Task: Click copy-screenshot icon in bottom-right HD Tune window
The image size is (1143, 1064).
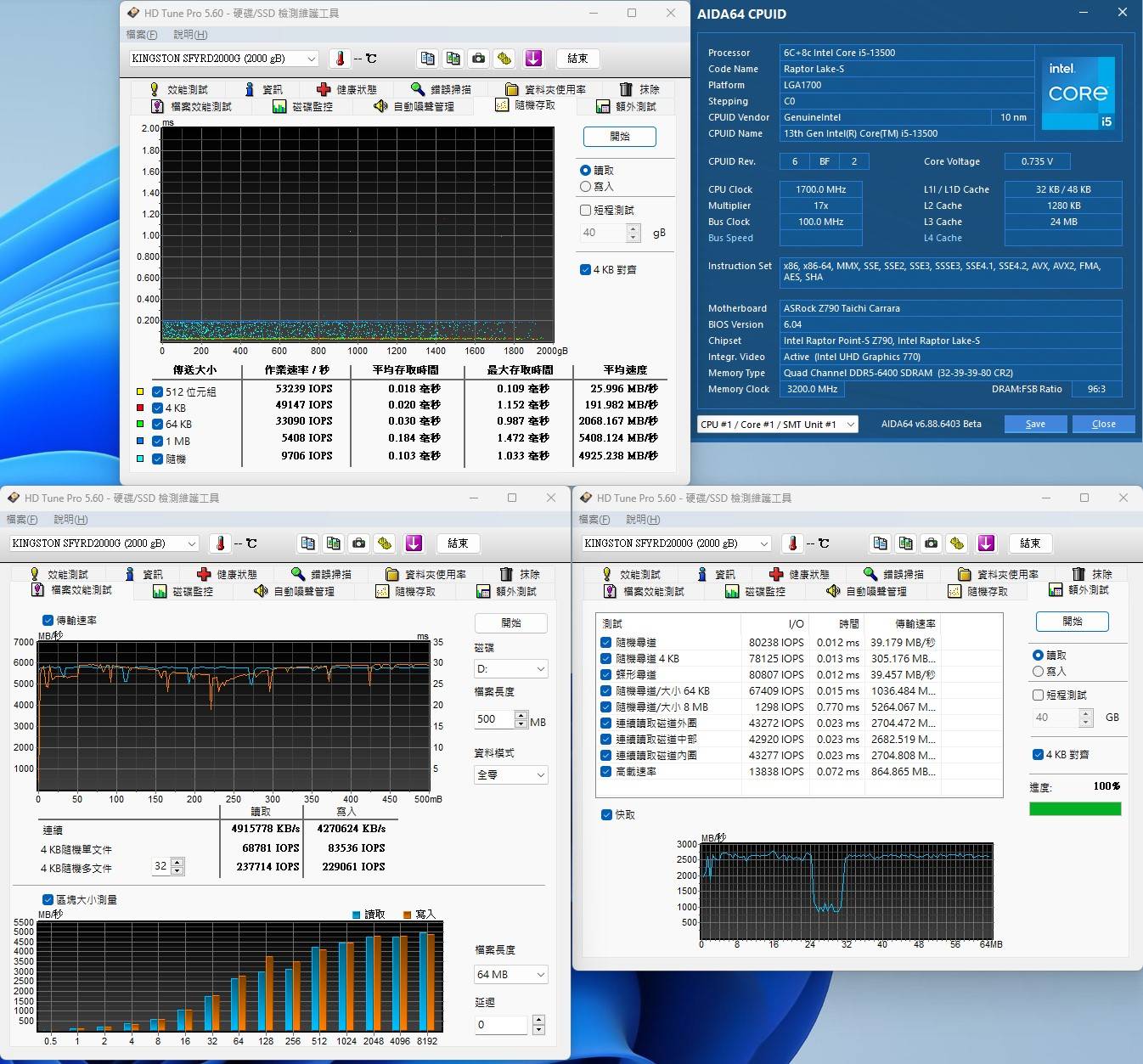Action: [906, 543]
